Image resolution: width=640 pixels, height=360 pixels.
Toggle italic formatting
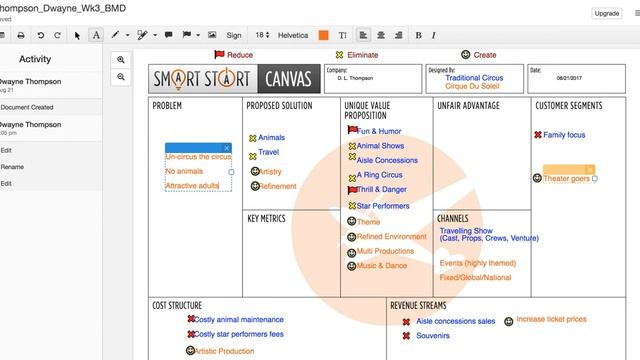[433, 36]
